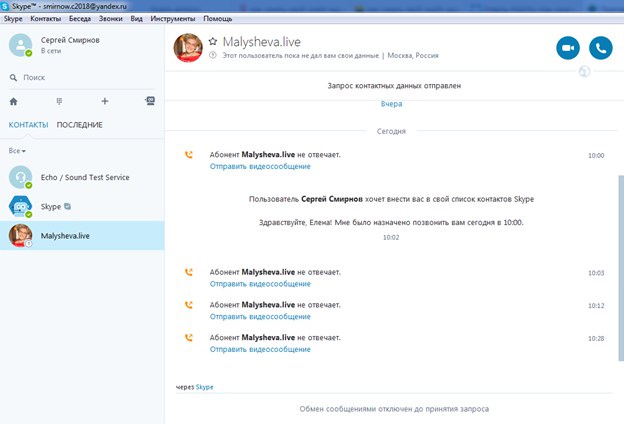Start a voice call with Malysheva.live
Screen dimensions: 624x425
(600, 47)
